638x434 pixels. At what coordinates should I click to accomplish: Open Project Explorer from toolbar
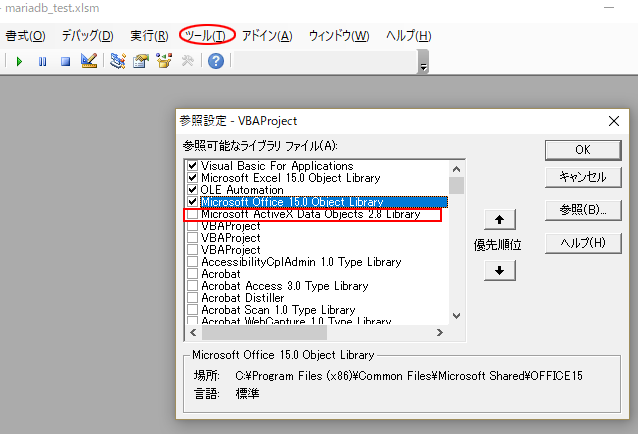[x=118, y=61]
